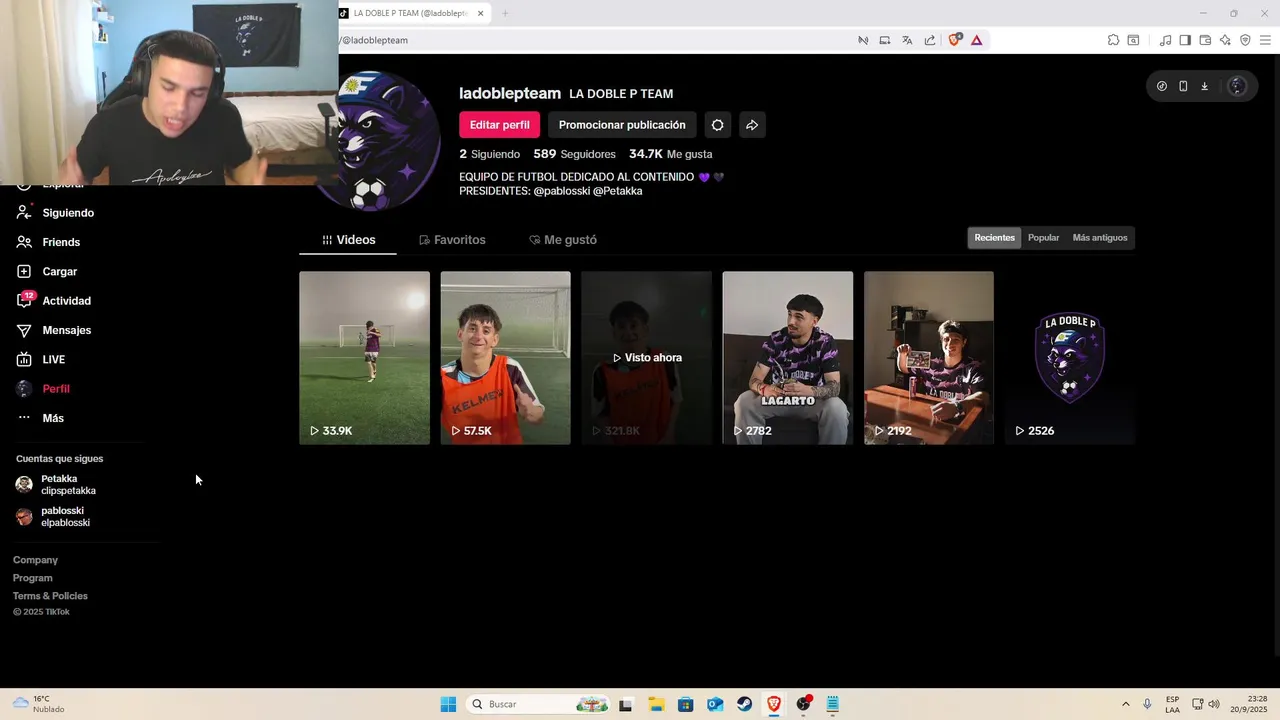Image resolution: width=1280 pixels, height=720 pixels.
Task: Click the install app icon in address bar
Action: (x=885, y=40)
